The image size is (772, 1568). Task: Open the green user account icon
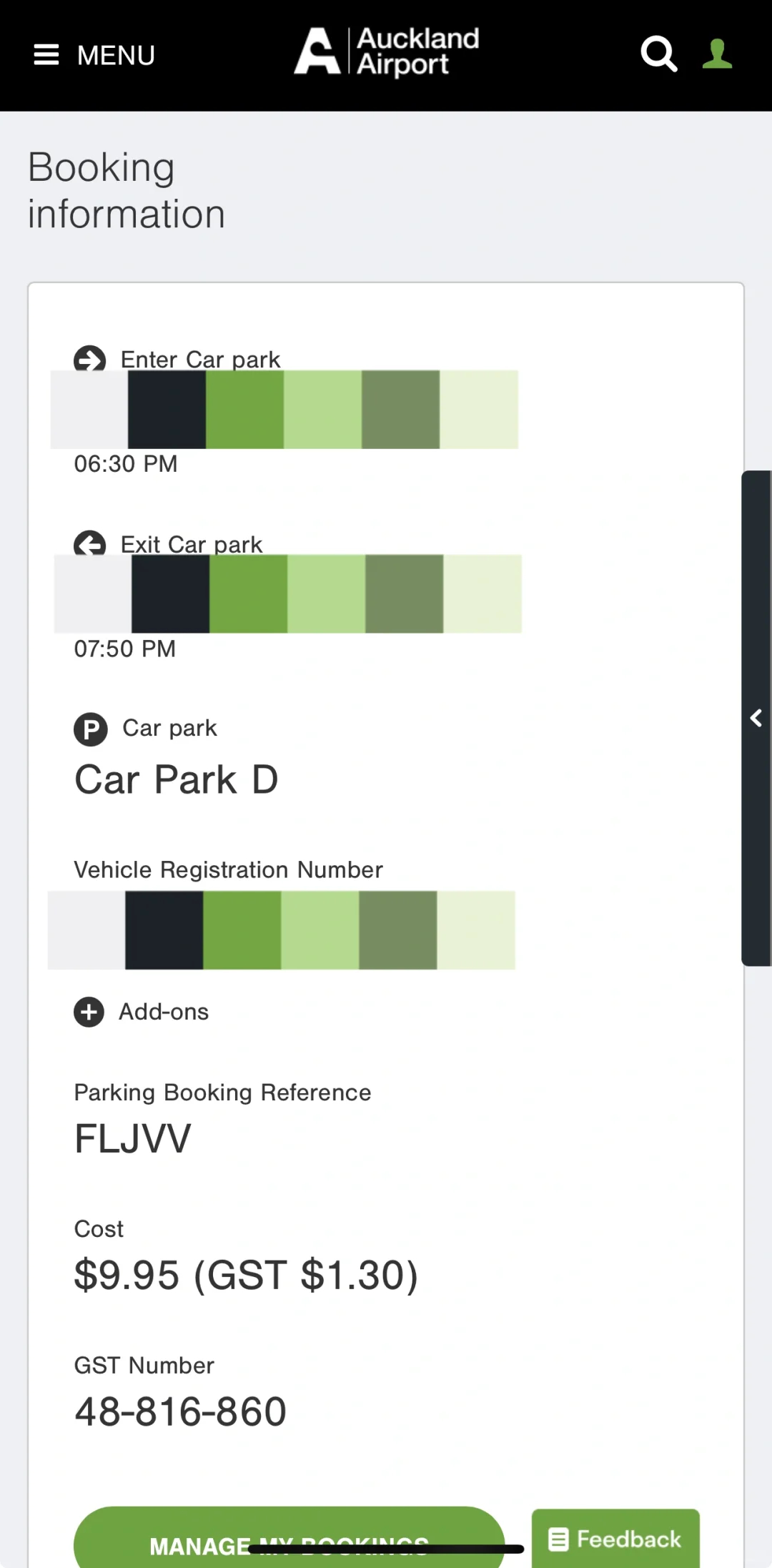click(717, 54)
